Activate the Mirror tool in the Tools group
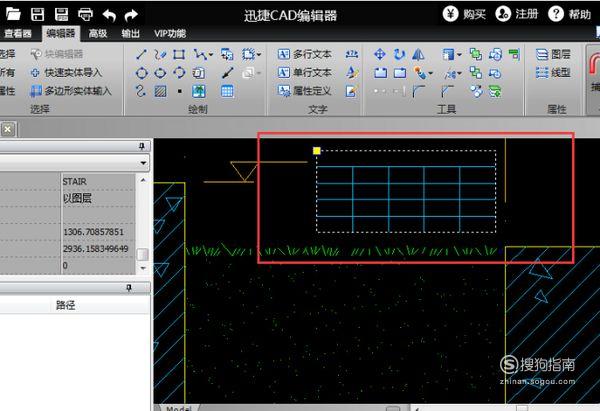The width and height of the screenshot is (600, 411). [x=418, y=54]
